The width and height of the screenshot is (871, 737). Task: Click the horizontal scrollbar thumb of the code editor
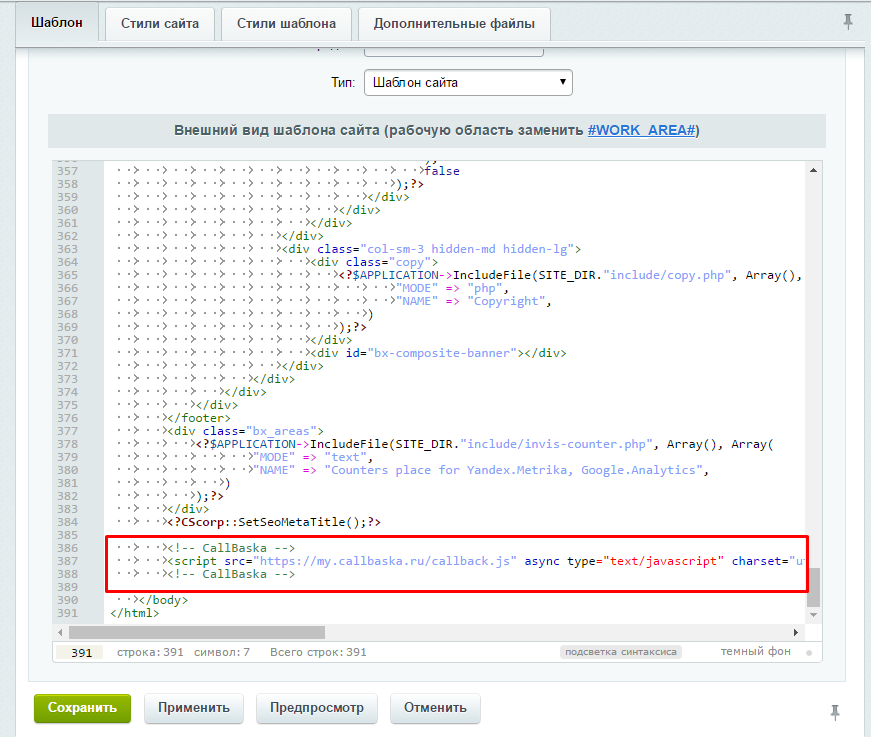tap(197, 632)
